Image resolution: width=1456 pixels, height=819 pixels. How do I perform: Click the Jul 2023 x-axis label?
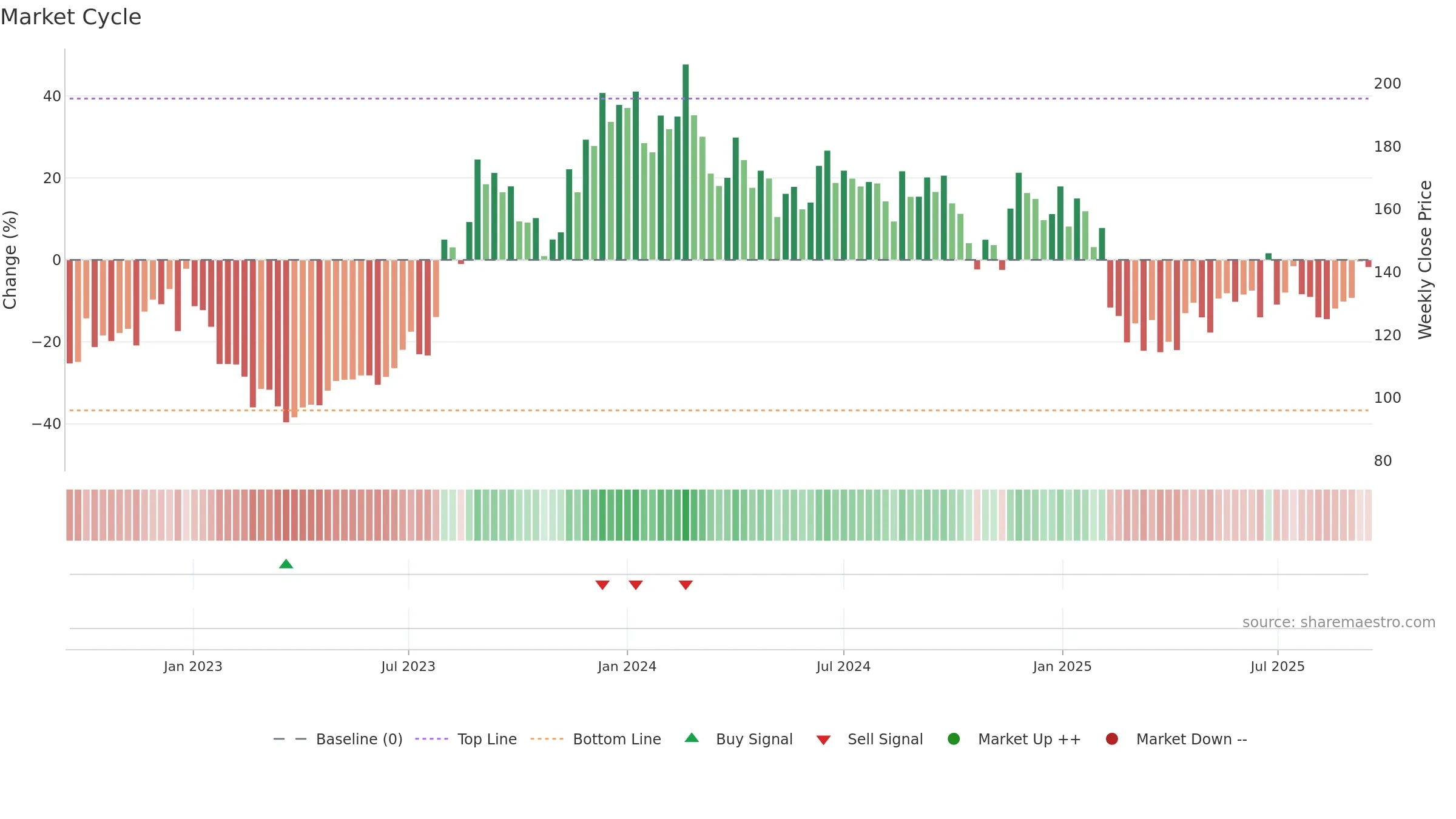(408, 666)
